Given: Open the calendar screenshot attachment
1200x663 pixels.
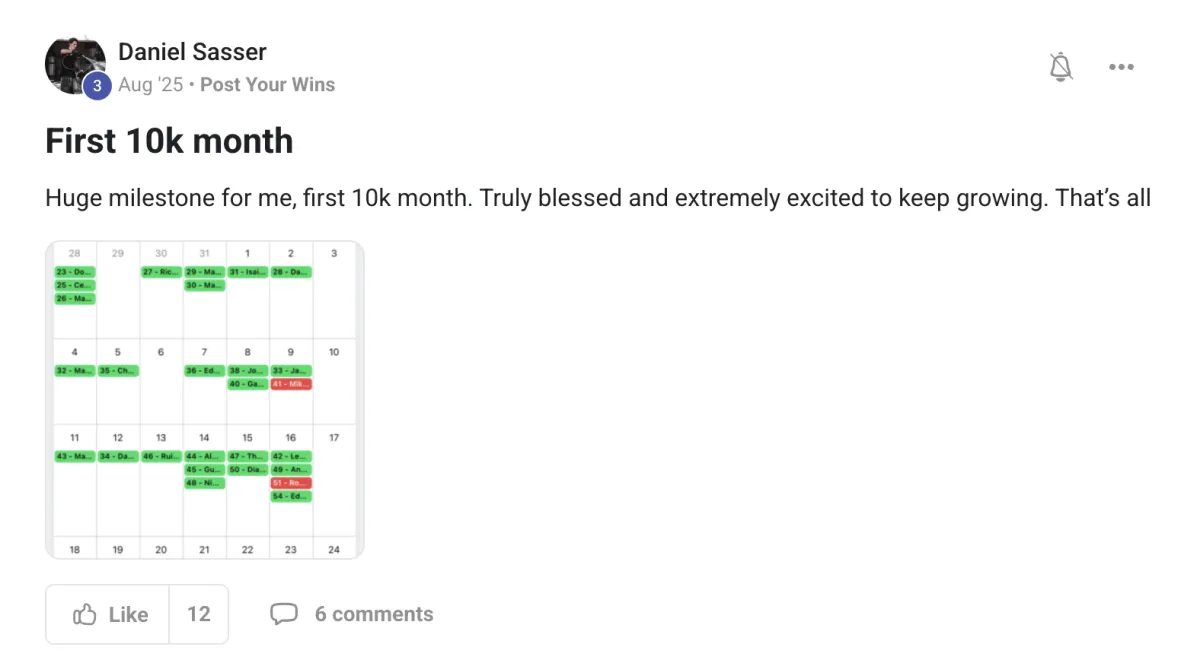Looking at the screenshot, I should pos(205,400).
